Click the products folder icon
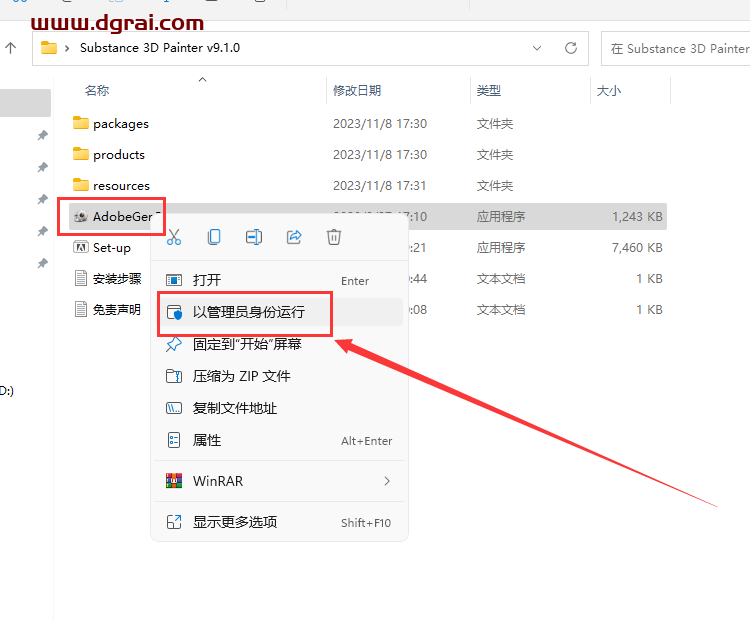750x621 pixels. (x=81, y=154)
